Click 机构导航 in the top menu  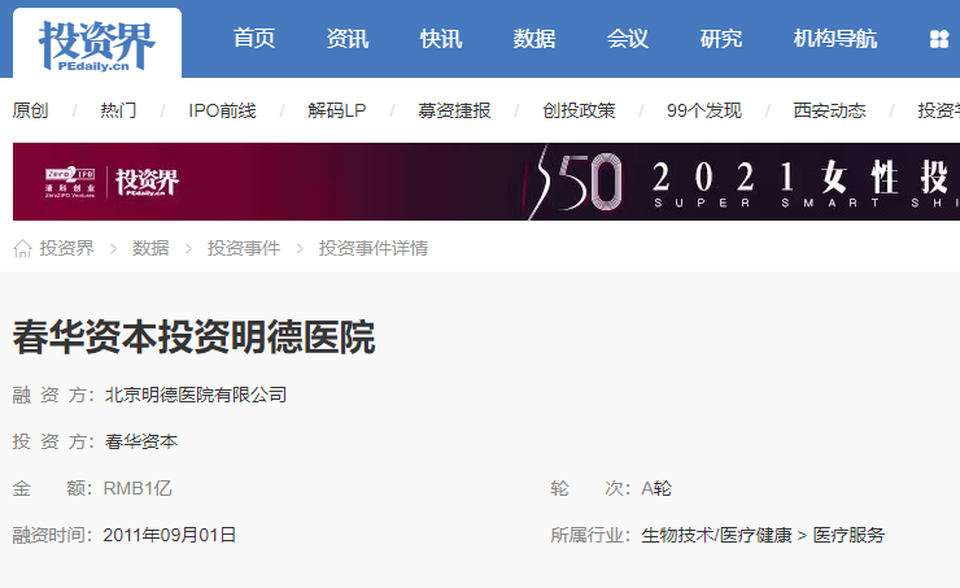[x=835, y=39]
